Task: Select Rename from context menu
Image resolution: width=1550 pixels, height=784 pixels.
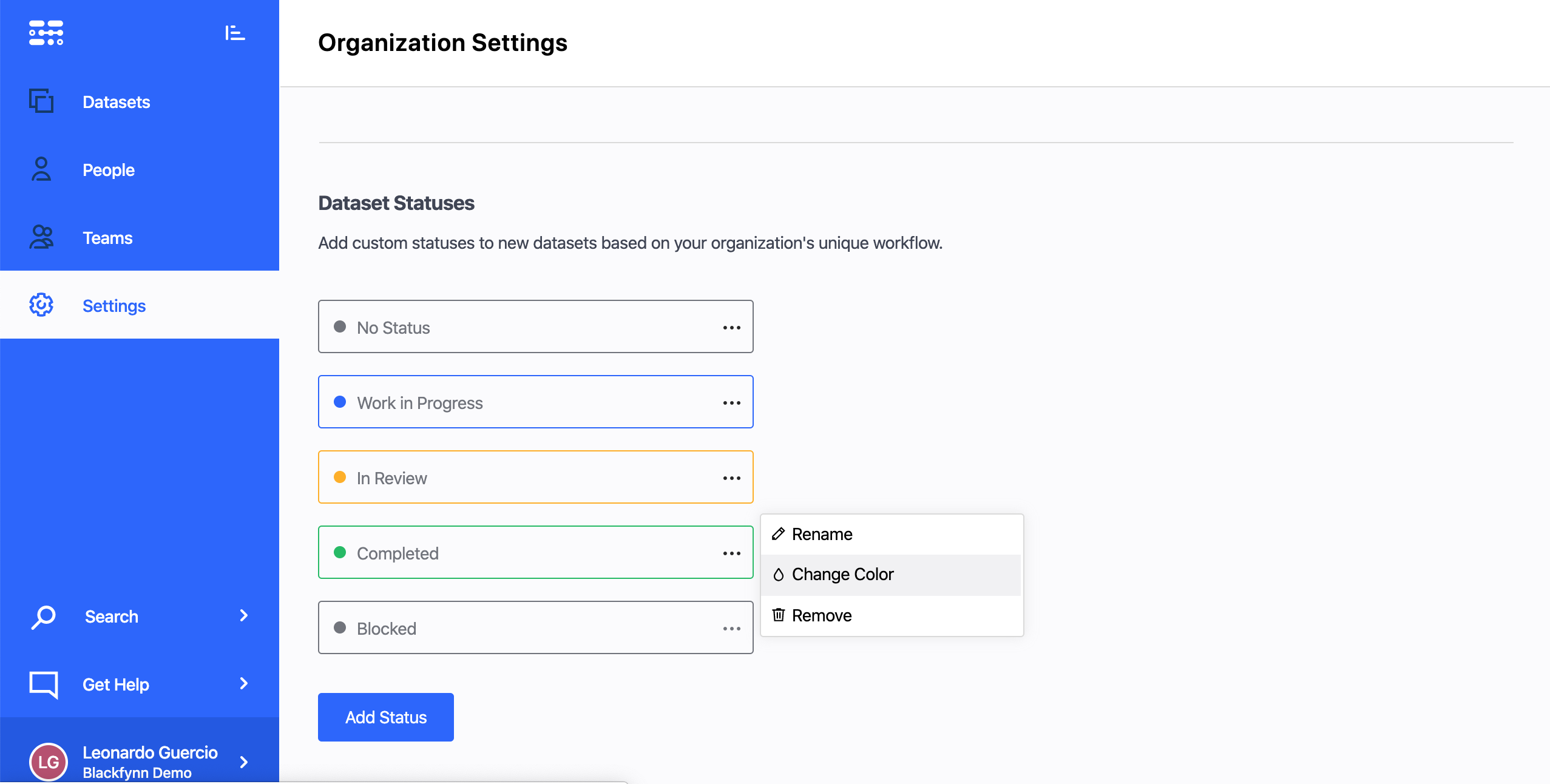Action: [x=822, y=534]
